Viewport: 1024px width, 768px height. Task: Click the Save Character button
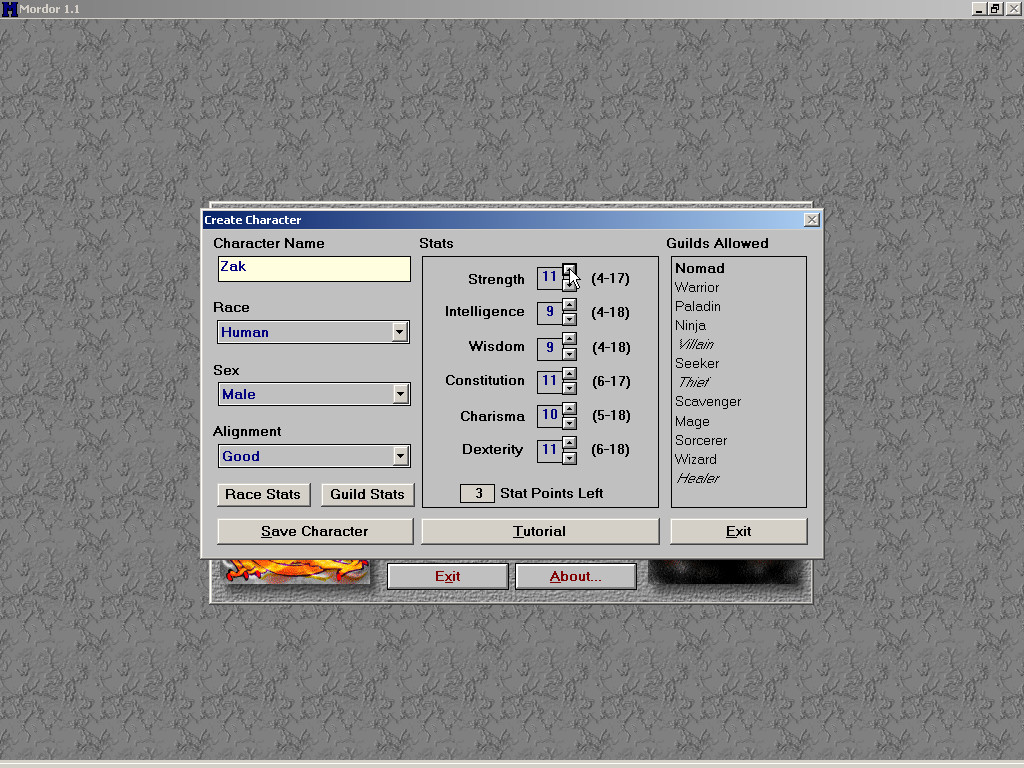point(315,531)
